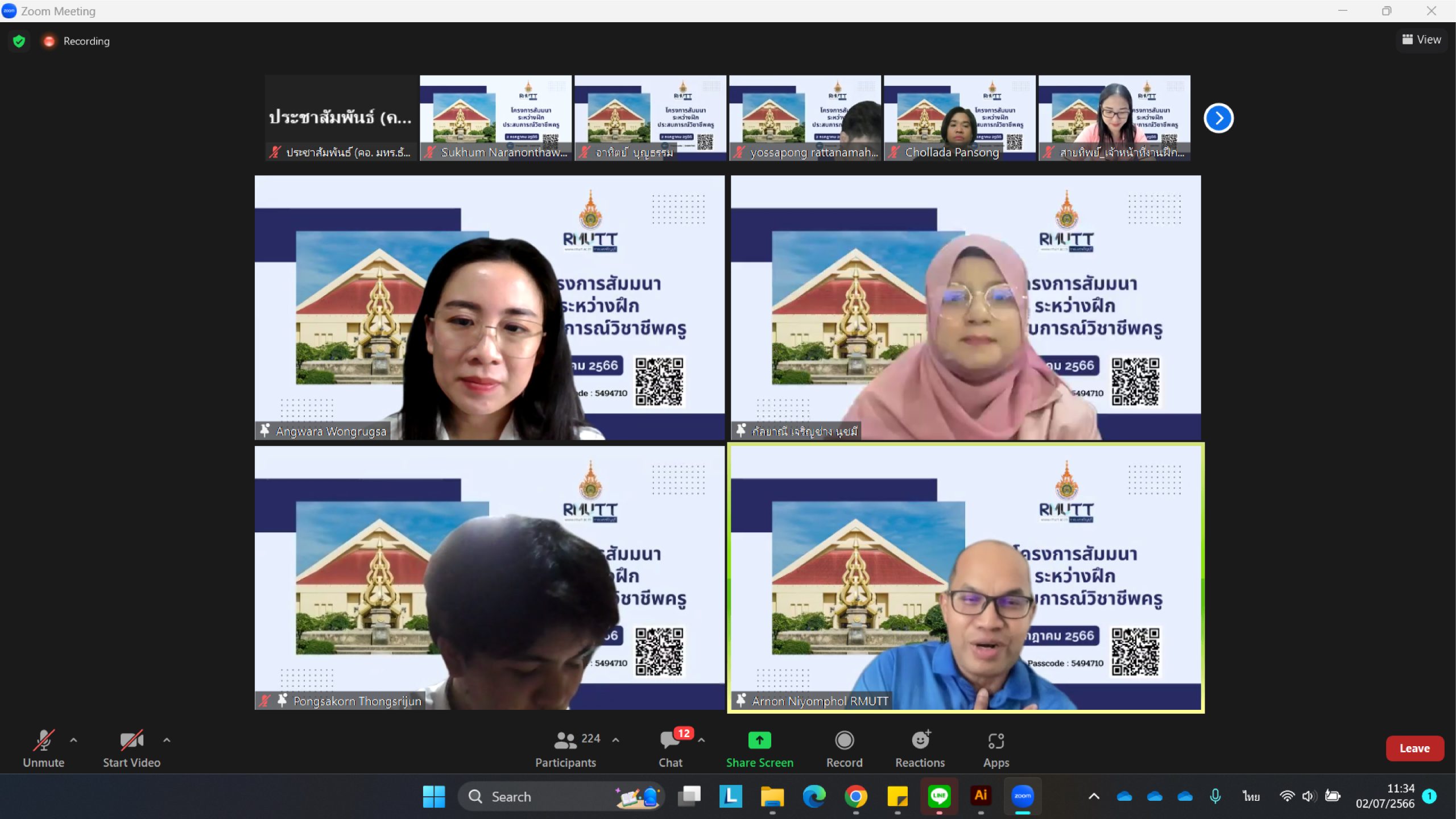The width and height of the screenshot is (1456, 819).
Task: Select สายทิพย์ participant thumbnail
Action: pyautogui.click(x=1114, y=118)
